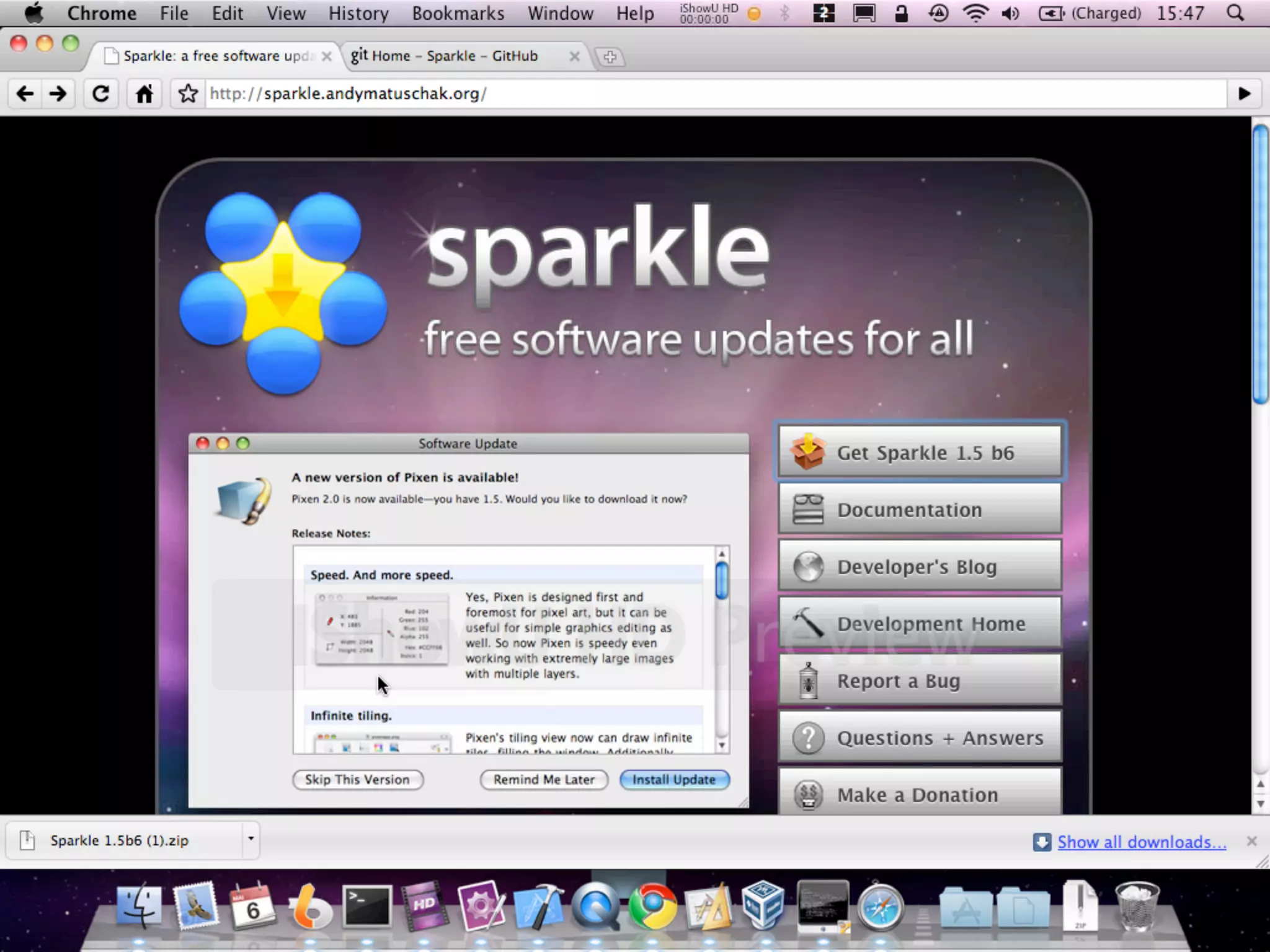Bookmark page with the star icon
This screenshot has height=952, width=1270.
tap(187, 94)
